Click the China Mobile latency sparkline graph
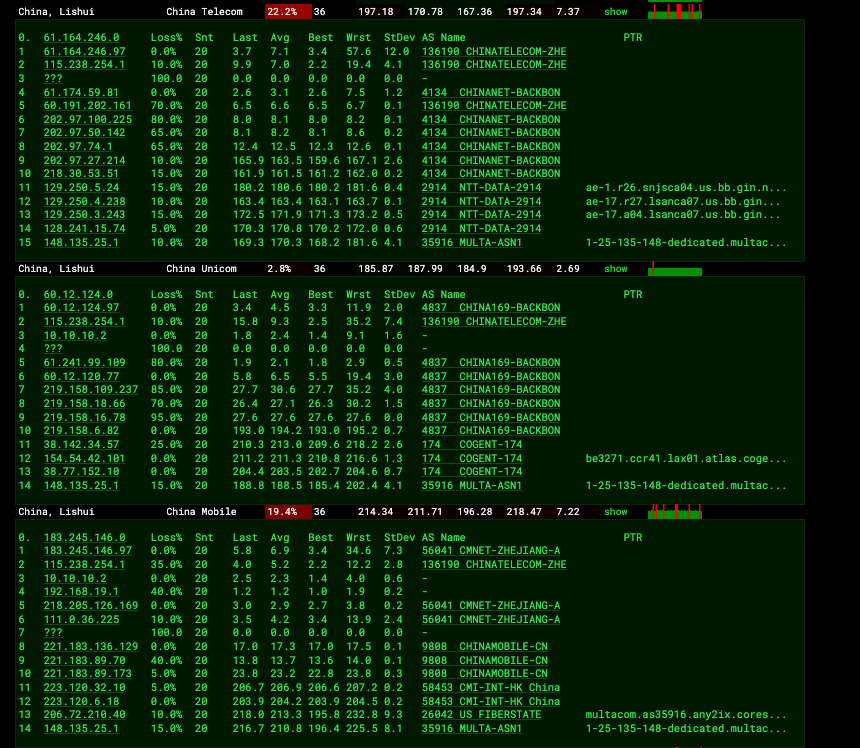 [675, 512]
